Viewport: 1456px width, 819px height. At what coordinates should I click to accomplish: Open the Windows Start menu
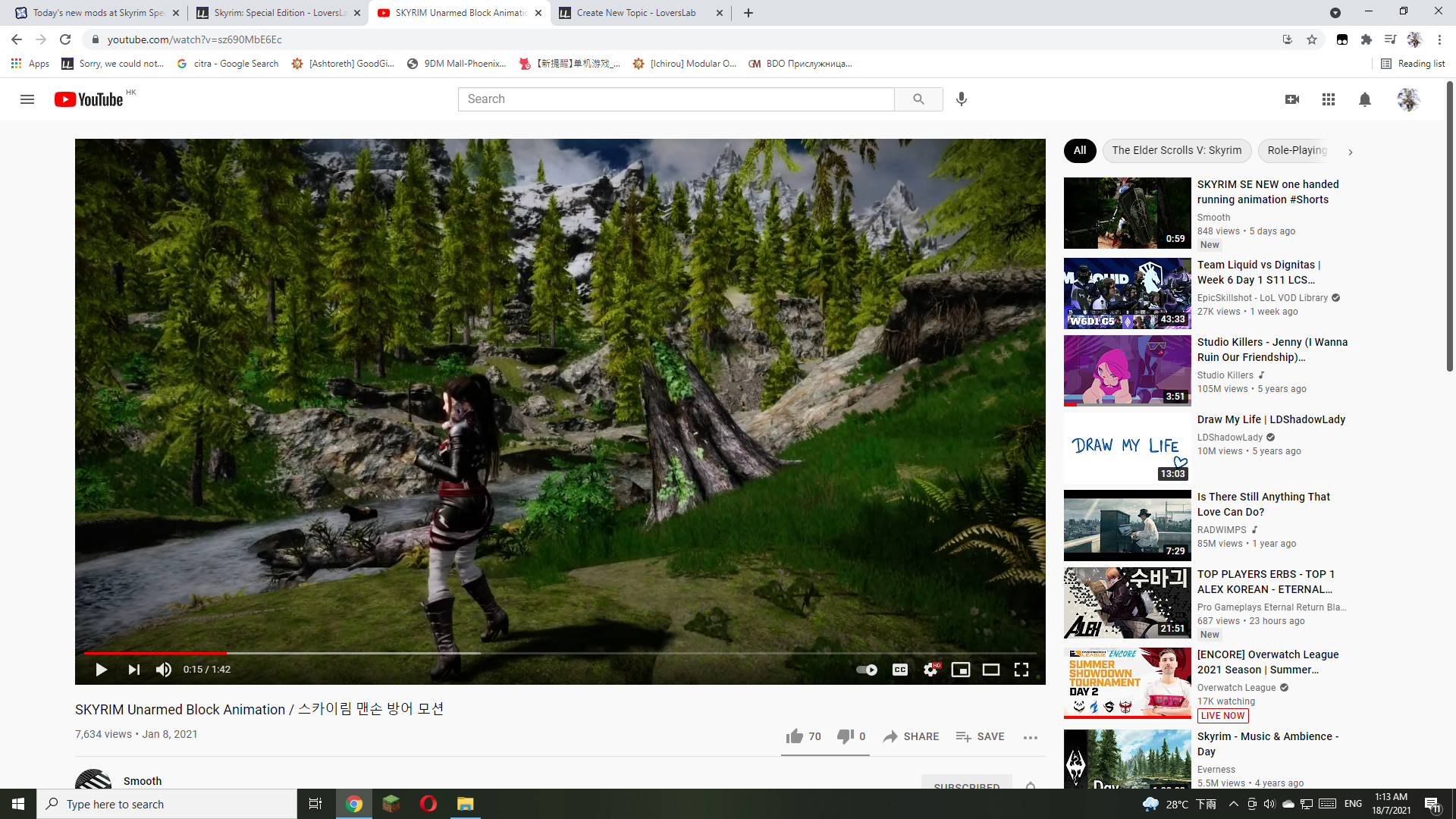pyautogui.click(x=18, y=804)
